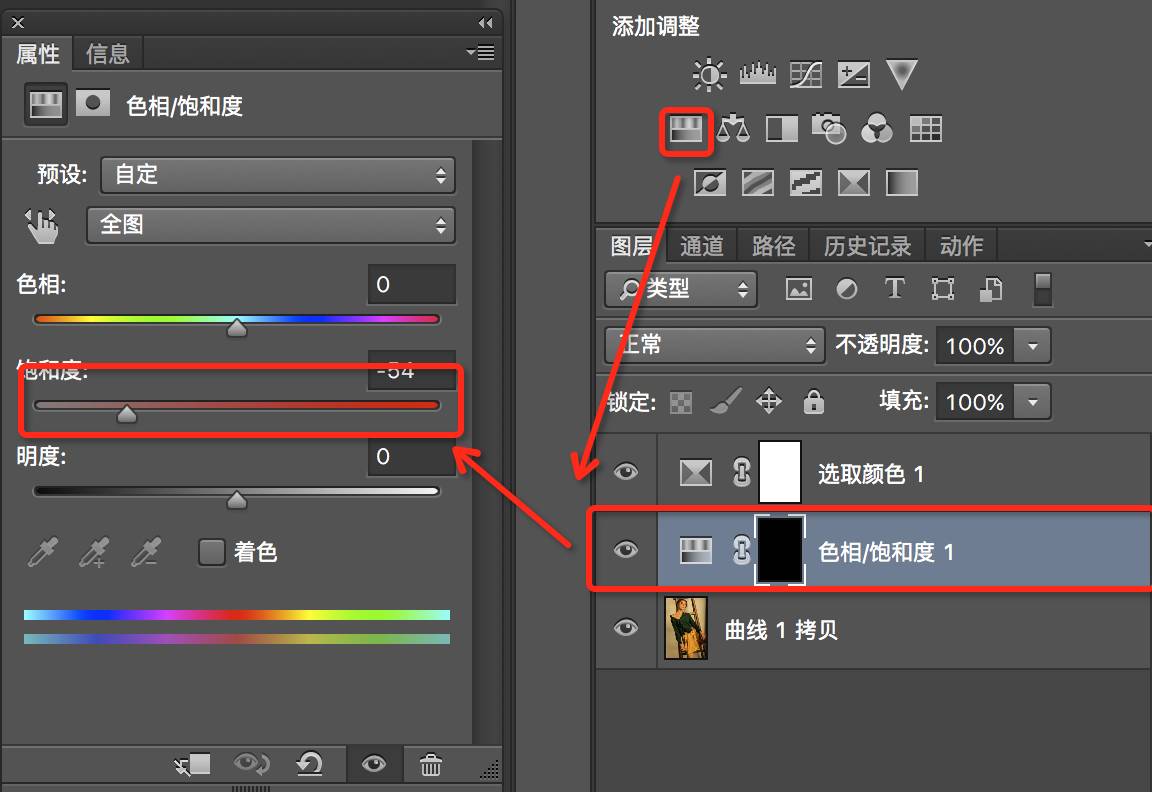The width and height of the screenshot is (1152, 792).
Task: Hide the Selective Color 1 layer
Action: 625,472
